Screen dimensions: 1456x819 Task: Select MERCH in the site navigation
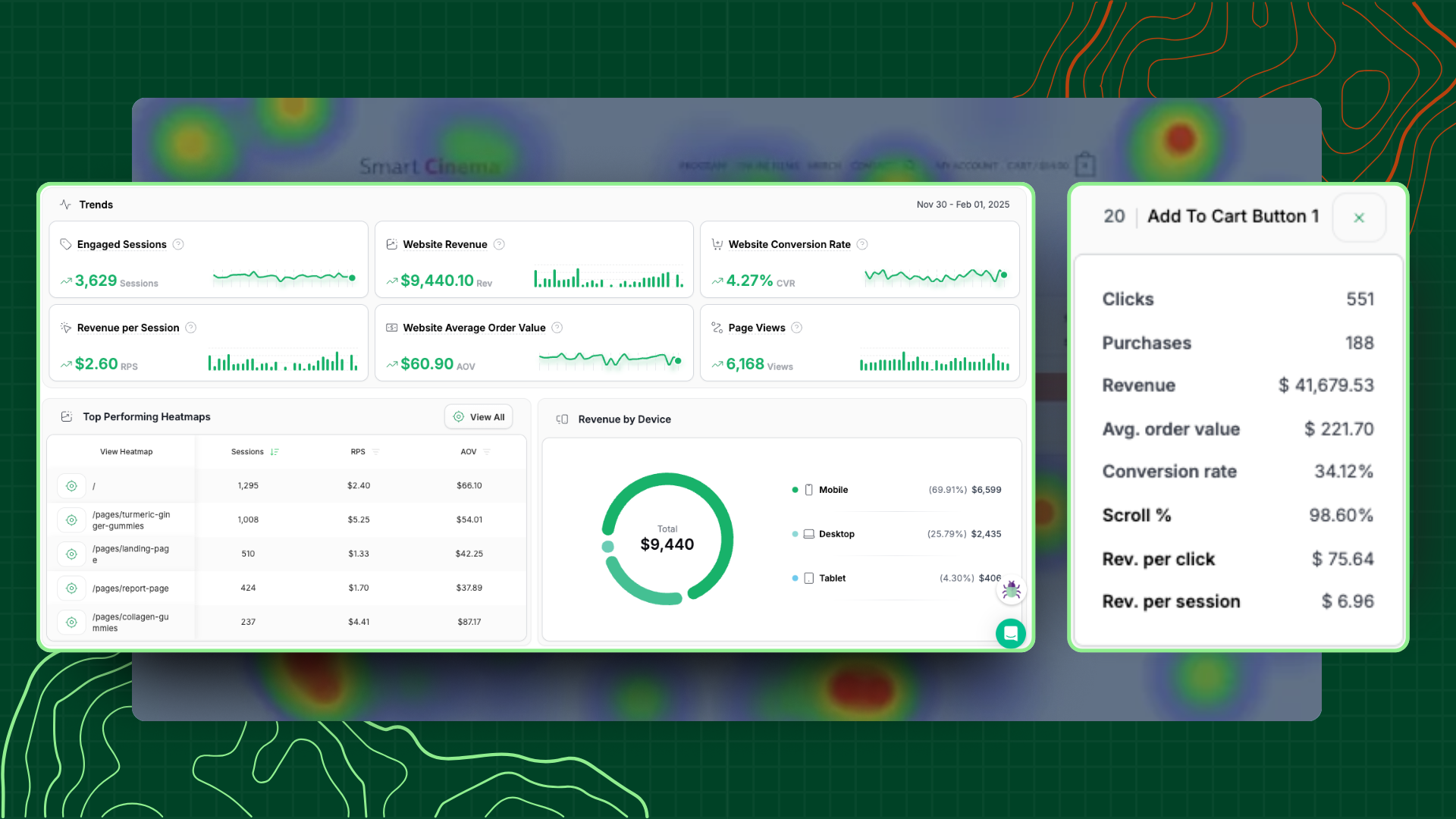coord(827,165)
